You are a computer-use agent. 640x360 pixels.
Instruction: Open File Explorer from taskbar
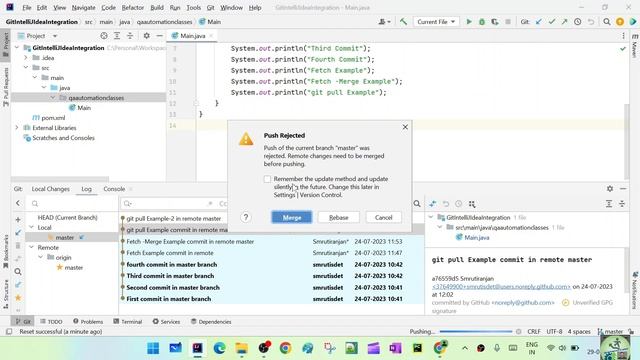(242, 348)
